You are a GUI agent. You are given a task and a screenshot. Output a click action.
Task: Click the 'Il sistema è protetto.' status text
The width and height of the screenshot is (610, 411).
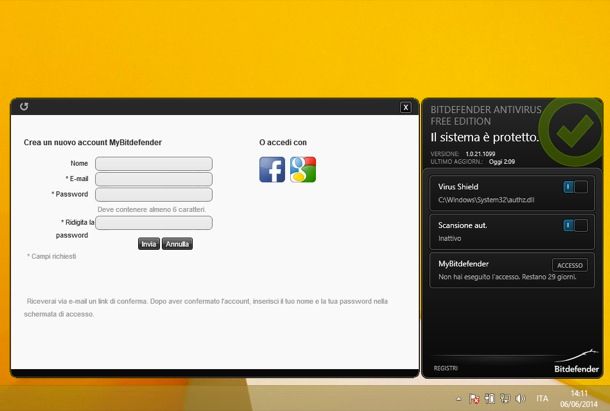pyautogui.click(x=484, y=137)
